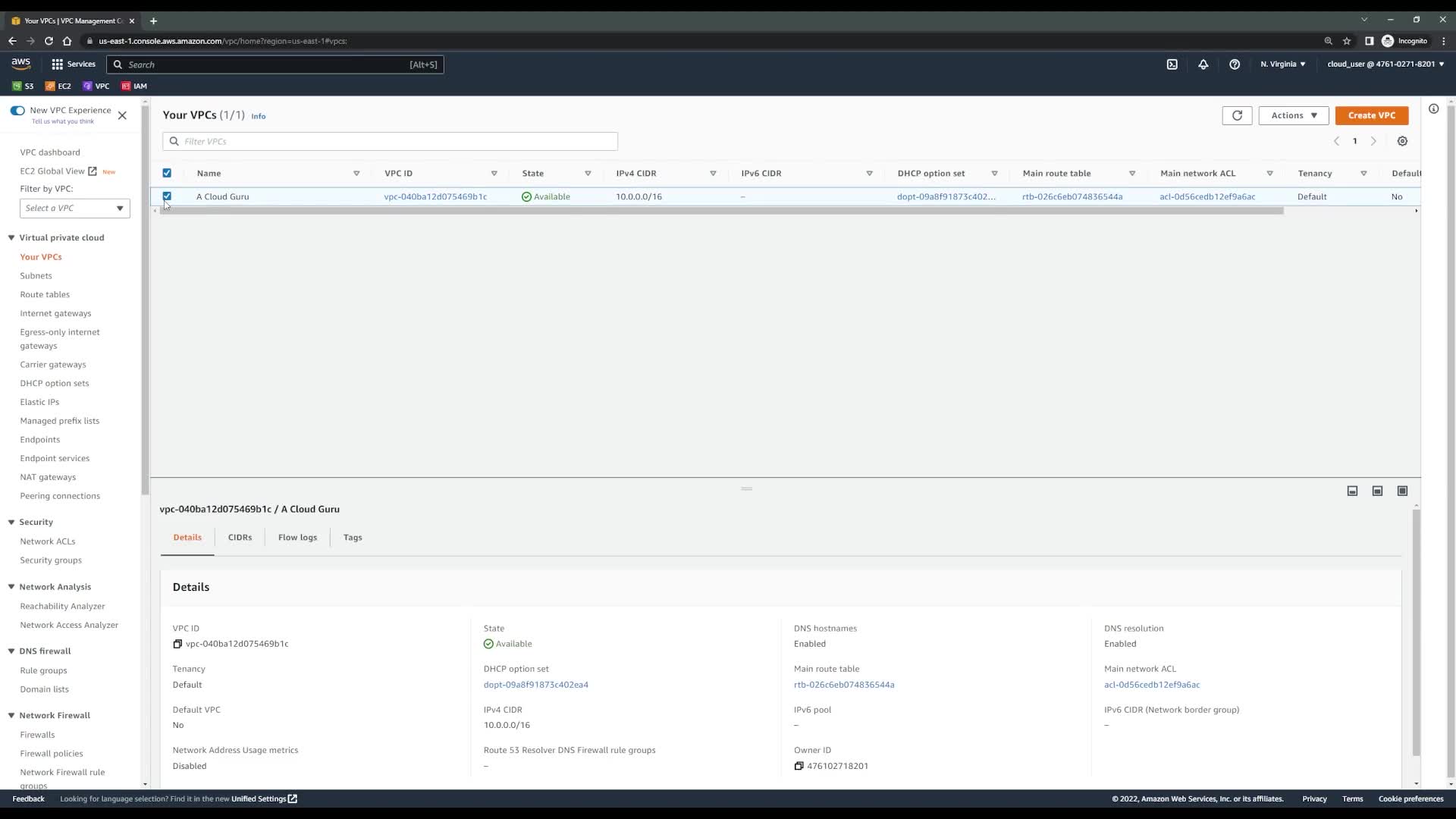Refresh the VPC list
Image resolution: width=1456 pixels, height=819 pixels.
pos(1237,115)
